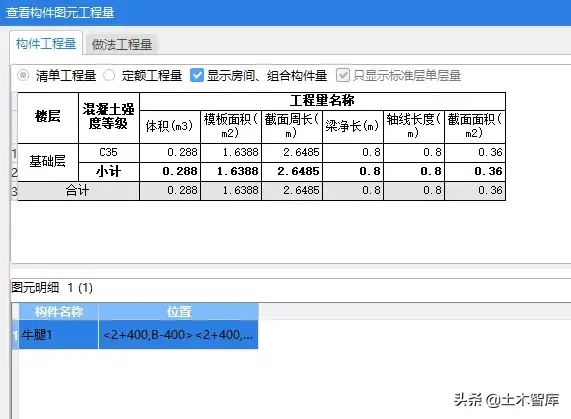Click bold 0.36 in the 小计 row
Screen dimensions: 571x419
click(x=475, y=171)
